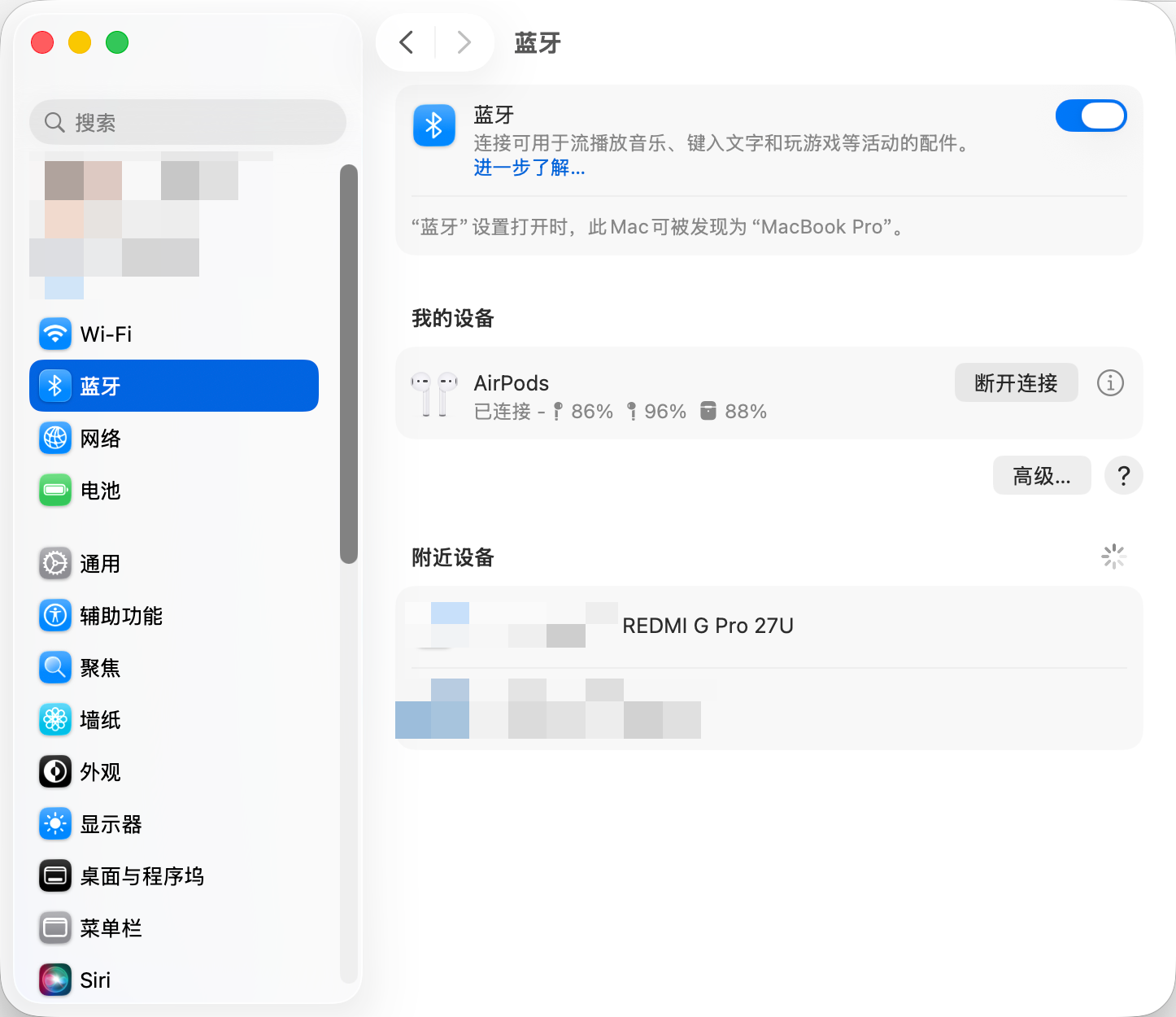
Task: Select the 聚焦 magnifier icon
Action: click(x=55, y=667)
